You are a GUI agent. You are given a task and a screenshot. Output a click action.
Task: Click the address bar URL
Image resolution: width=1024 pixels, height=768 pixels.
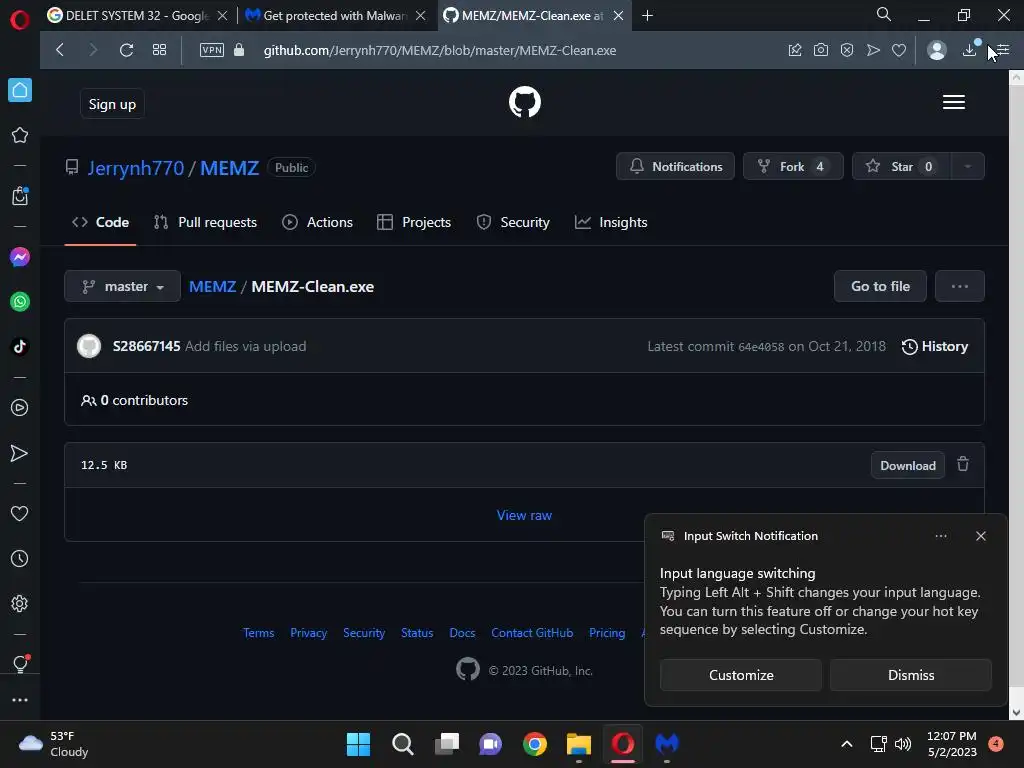coord(440,50)
